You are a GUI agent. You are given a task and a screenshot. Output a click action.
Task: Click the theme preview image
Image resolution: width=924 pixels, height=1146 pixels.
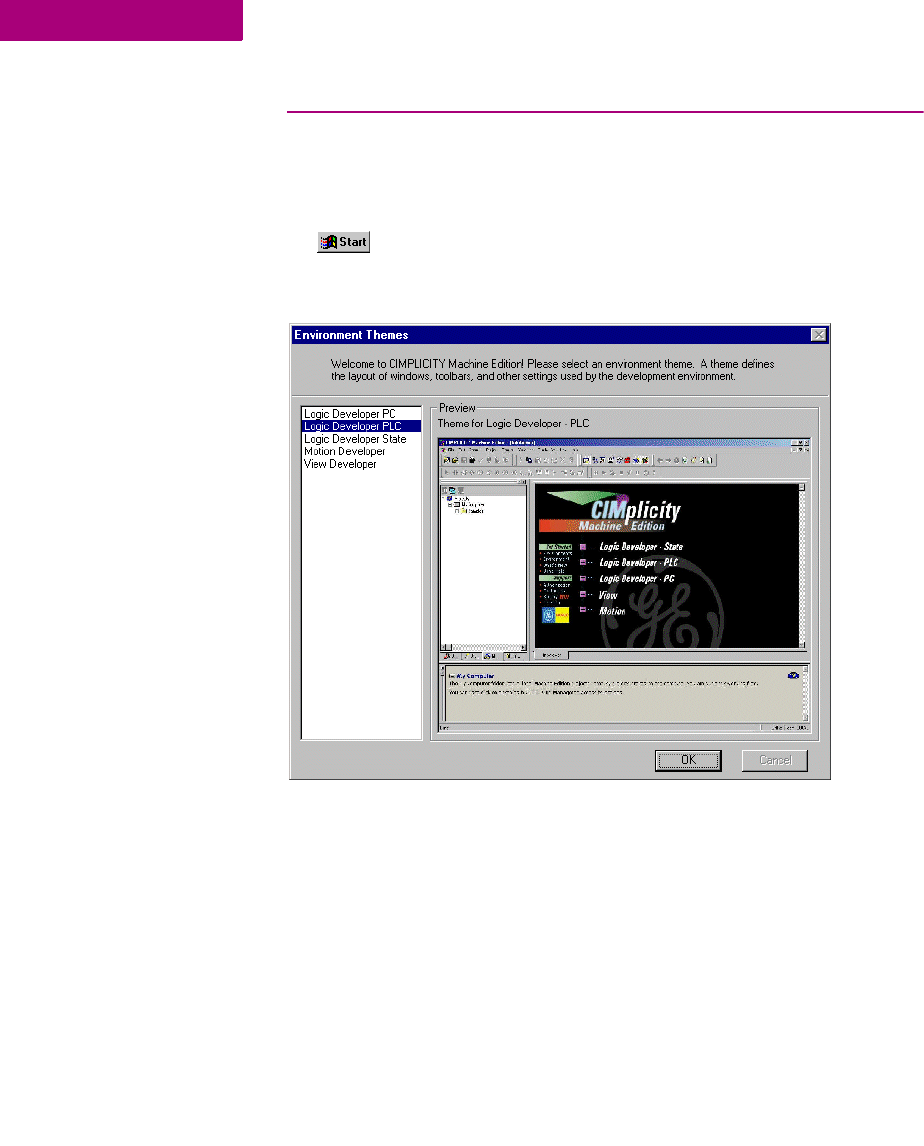click(x=624, y=585)
